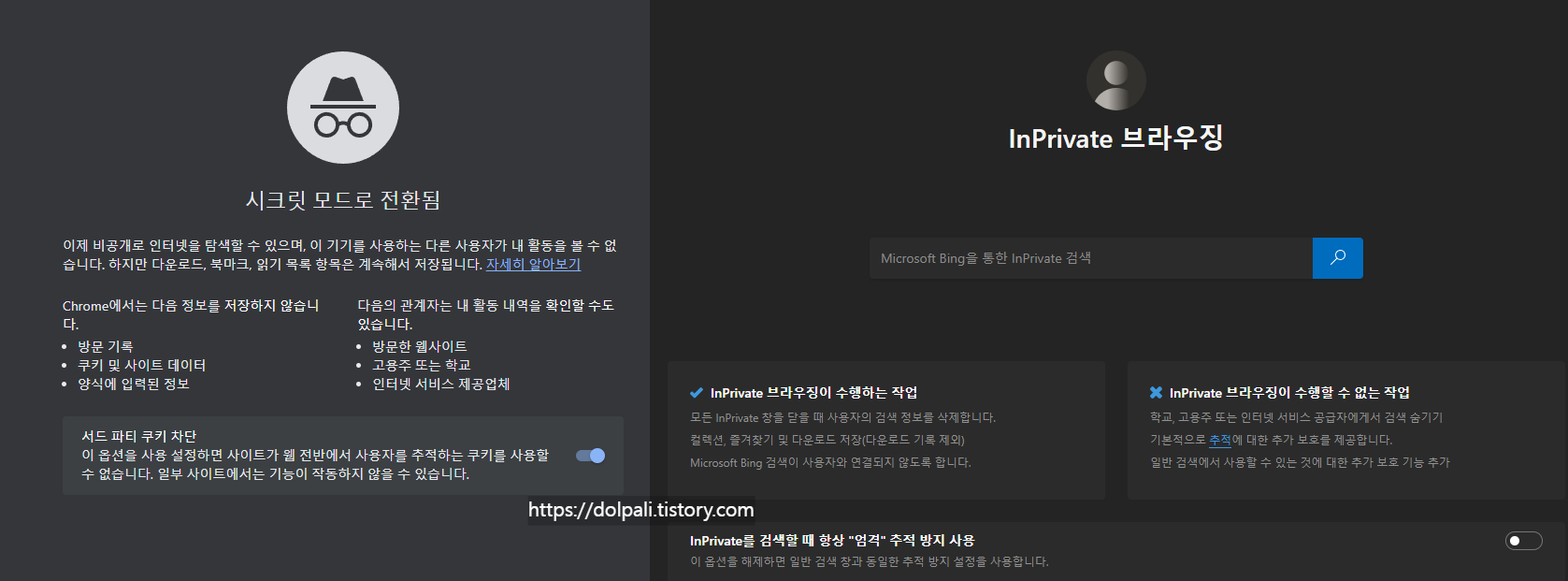Click the InPrivate profile avatar icon
The width and height of the screenshot is (1568, 581).
coord(1116,80)
